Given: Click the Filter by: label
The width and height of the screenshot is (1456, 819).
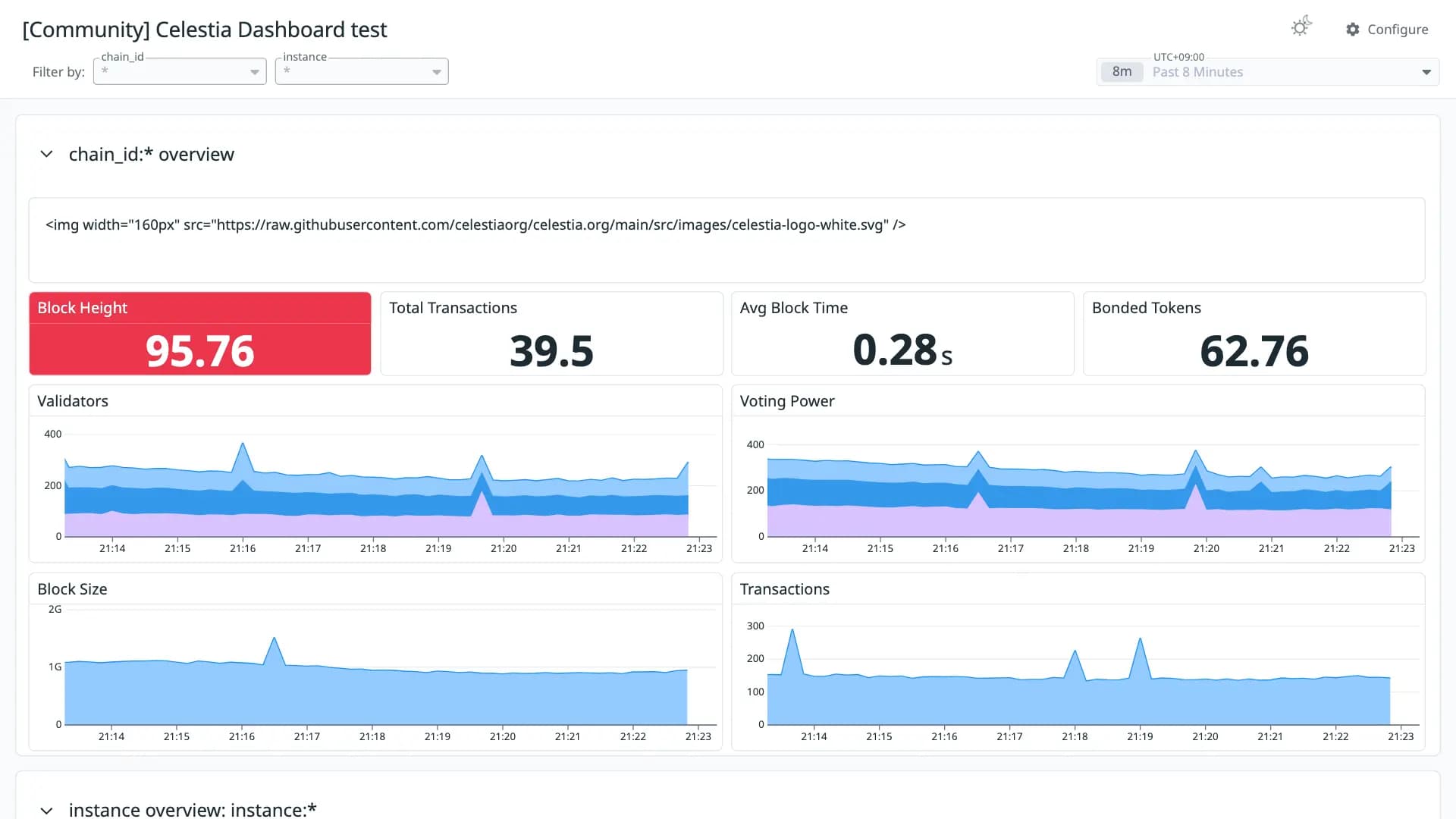Looking at the screenshot, I should click(x=58, y=72).
